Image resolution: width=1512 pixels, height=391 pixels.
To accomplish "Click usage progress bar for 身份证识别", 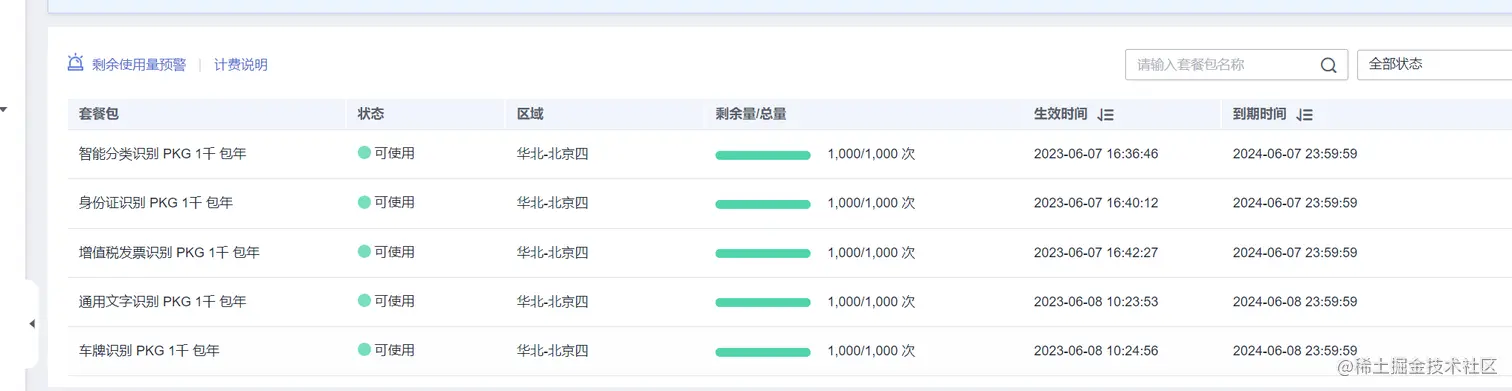I will point(763,204).
